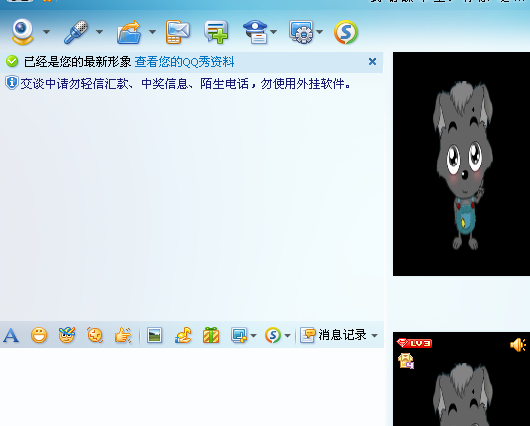The width and height of the screenshot is (530, 426).
Task: Open the emoticon smiley picker
Action: click(x=39, y=335)
